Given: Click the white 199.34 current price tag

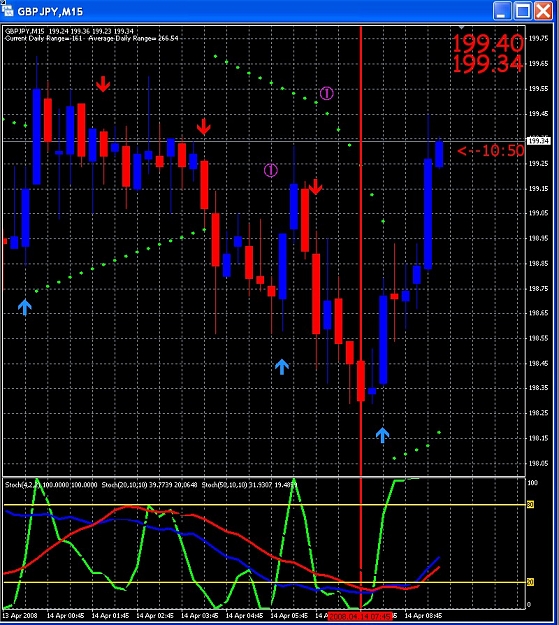Looking at the screenshot, I should (x=539, y=141).
